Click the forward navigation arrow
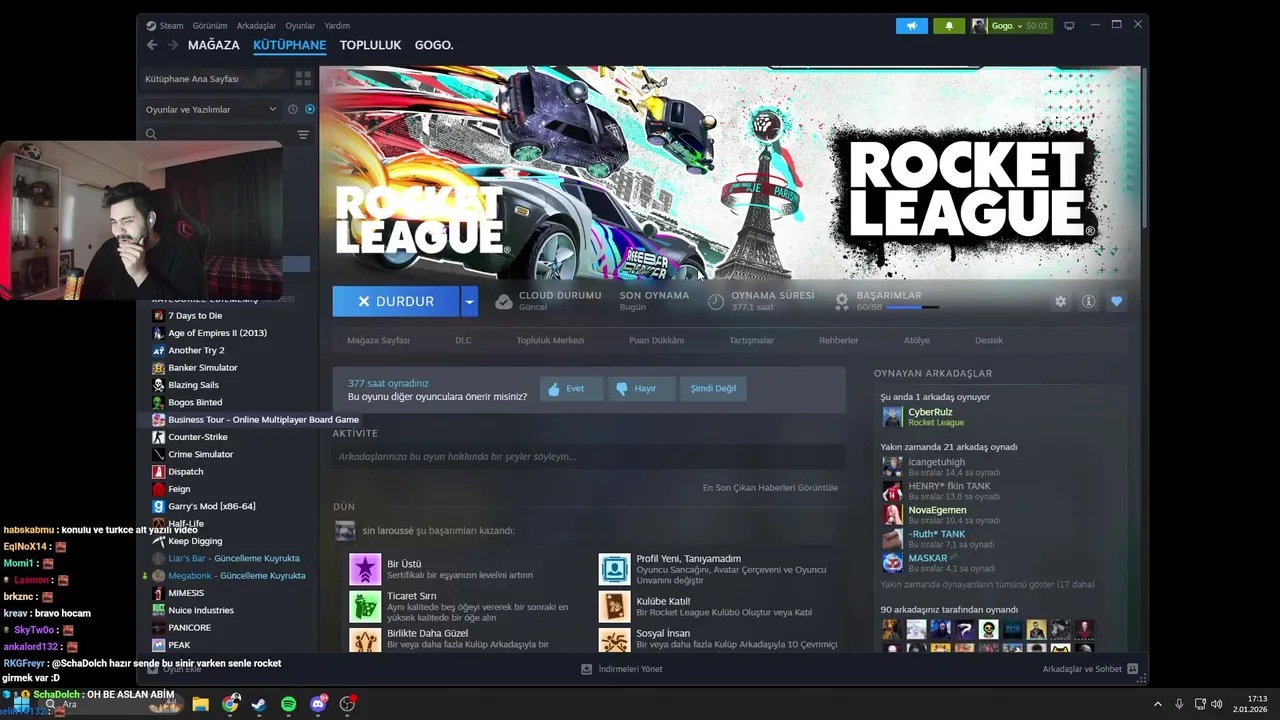Screen dimensions: 1280x720 coord(173,45)
